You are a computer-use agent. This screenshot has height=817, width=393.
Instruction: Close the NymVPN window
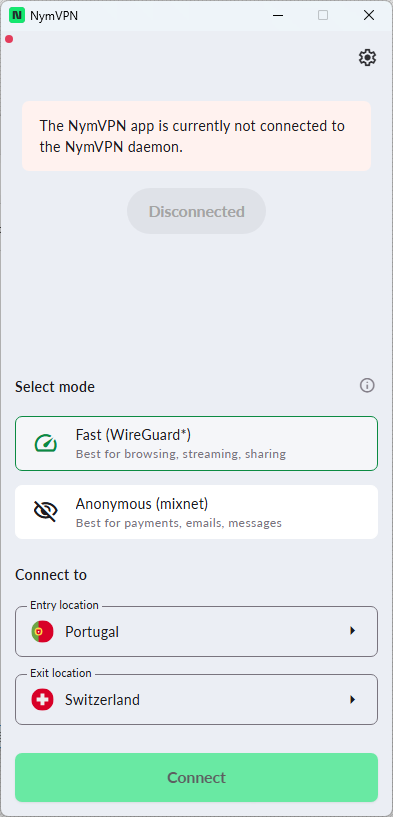[369, 15]
